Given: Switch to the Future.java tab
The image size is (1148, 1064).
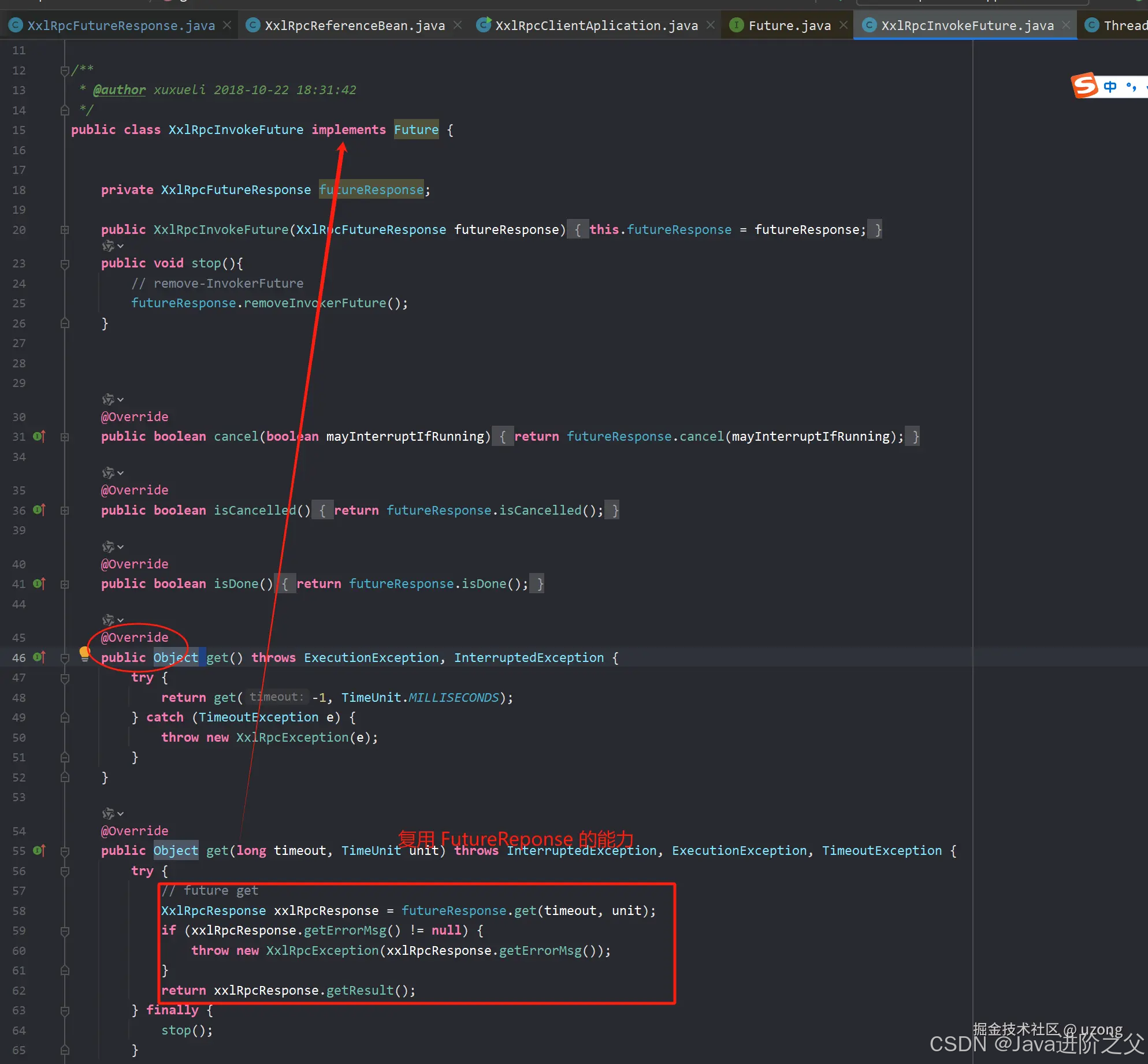Looking at the screenshot, I should tap(789, 25).
